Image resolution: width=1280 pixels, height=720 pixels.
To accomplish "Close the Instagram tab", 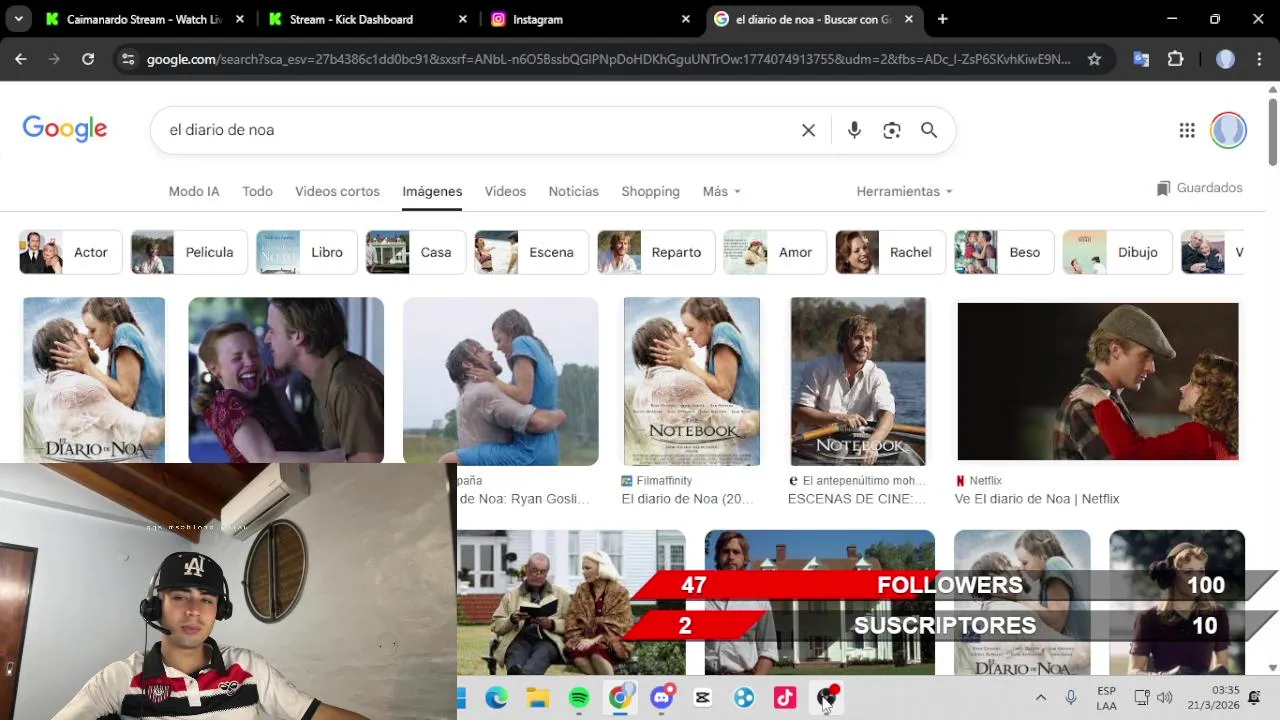I will click(x=685, y=19).
